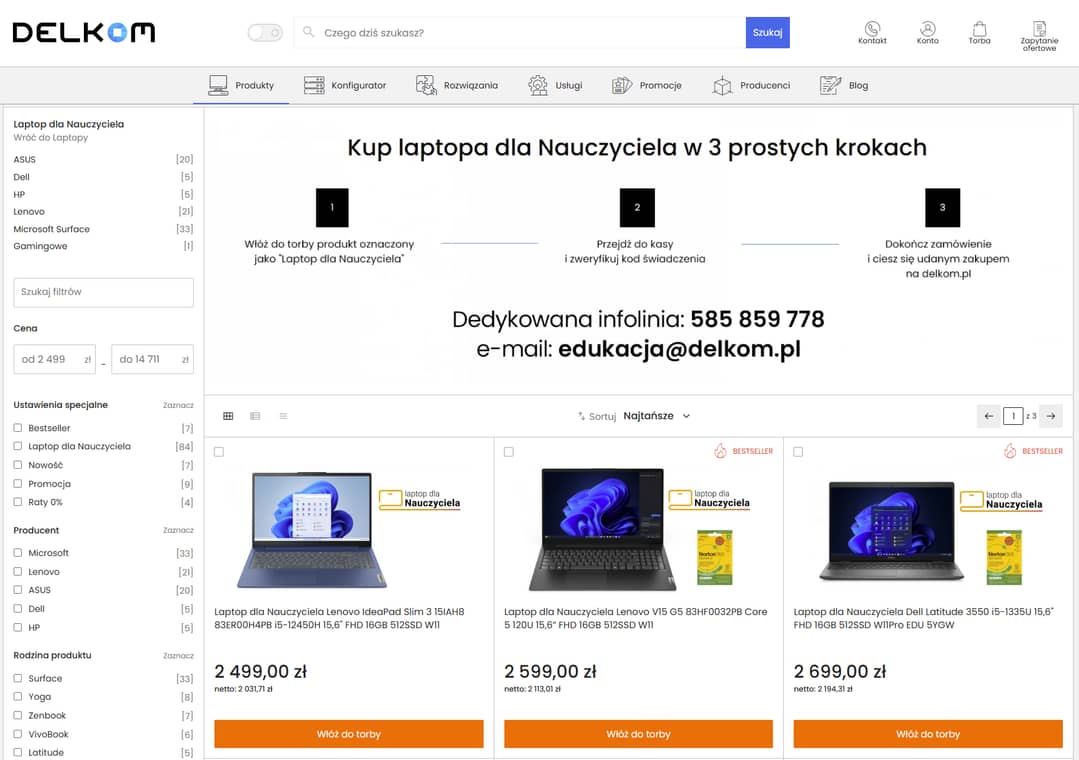Open the Promocje menu item
The image size is (1079, 760).
coord(647,86)
